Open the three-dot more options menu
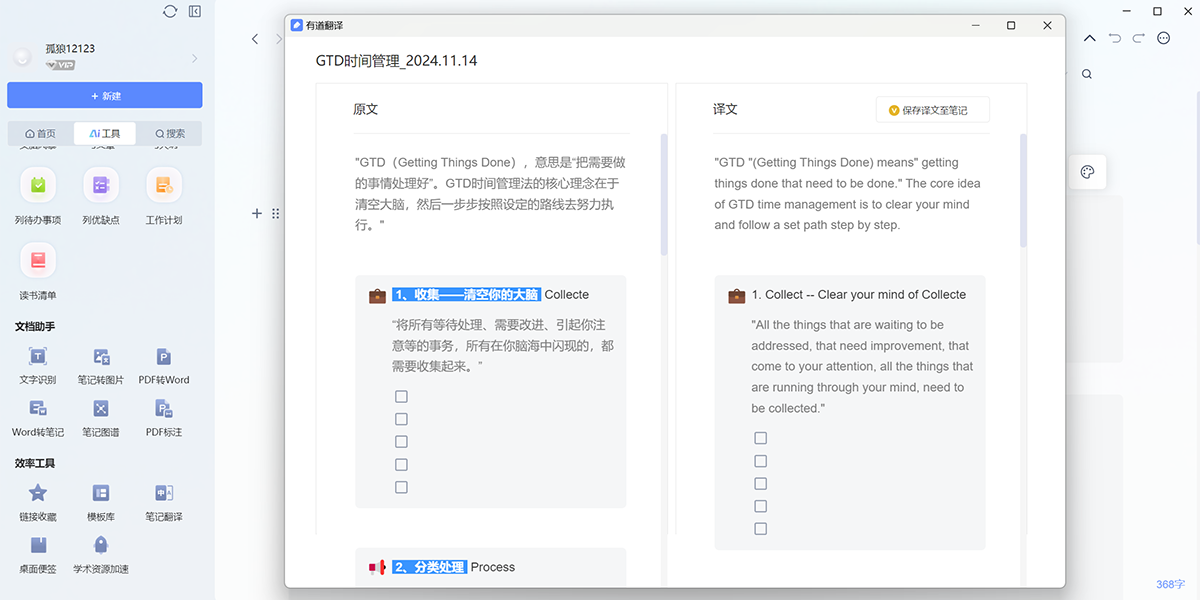This screenshot has height=600, width=1200. tap(1163, 38)
